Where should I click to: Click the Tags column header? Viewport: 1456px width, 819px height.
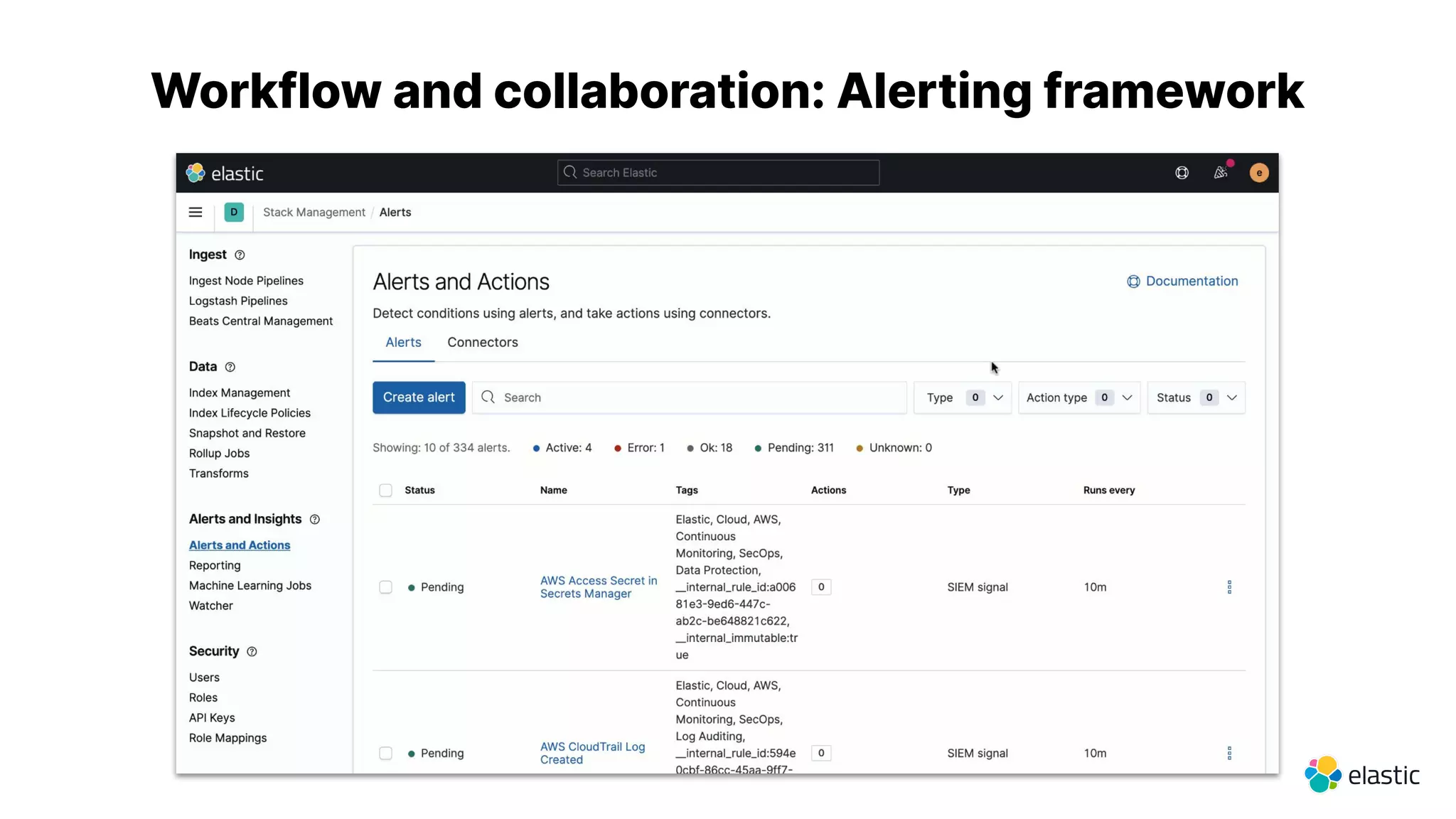pyautogui.click(x=687, y=491)
